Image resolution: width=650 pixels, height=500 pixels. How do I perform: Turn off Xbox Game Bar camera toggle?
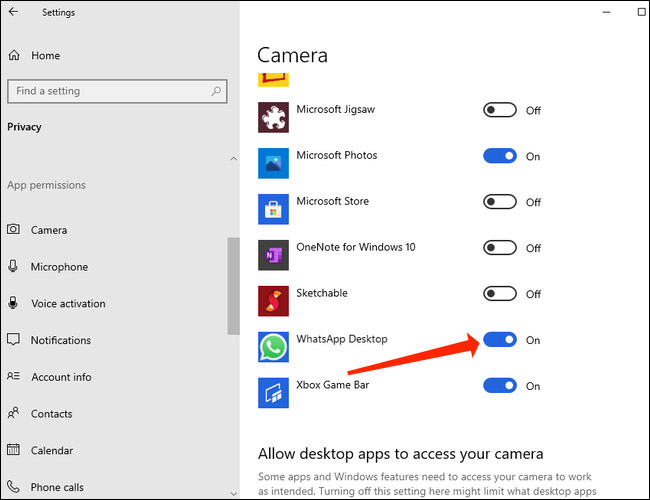point(500,386)
